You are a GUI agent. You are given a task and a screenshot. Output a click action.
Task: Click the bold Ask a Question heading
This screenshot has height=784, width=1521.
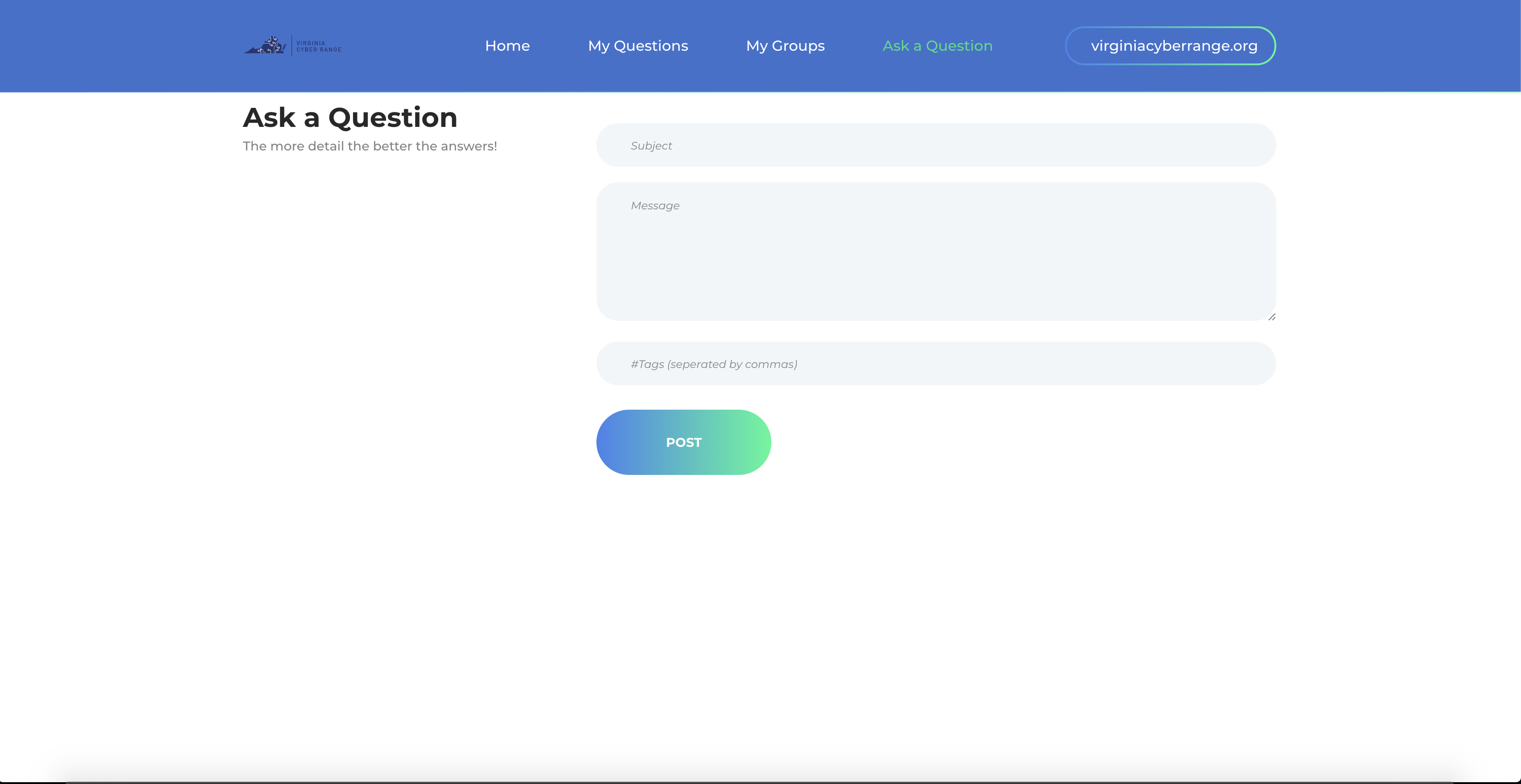coord(349,117)
